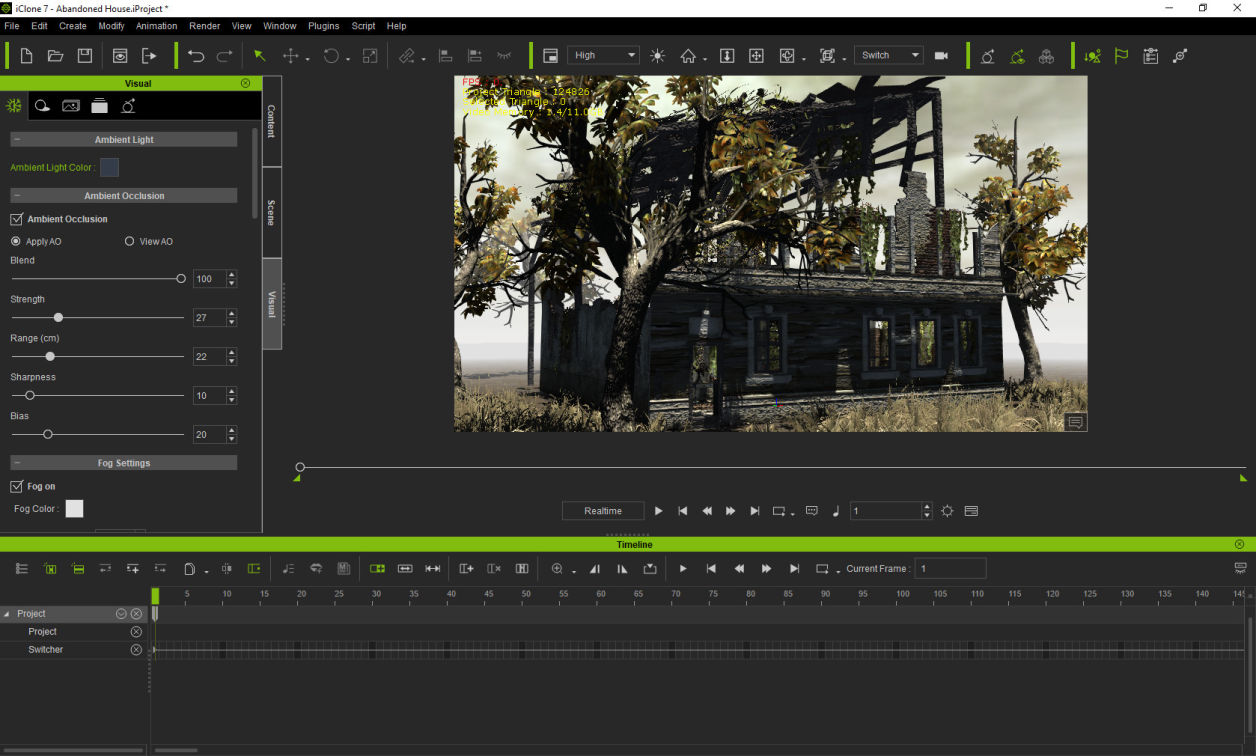Image resolution: width=1256 pixels, height=756 pixels.
Task: Undo the last action
Action: click(x=196, y=56)
